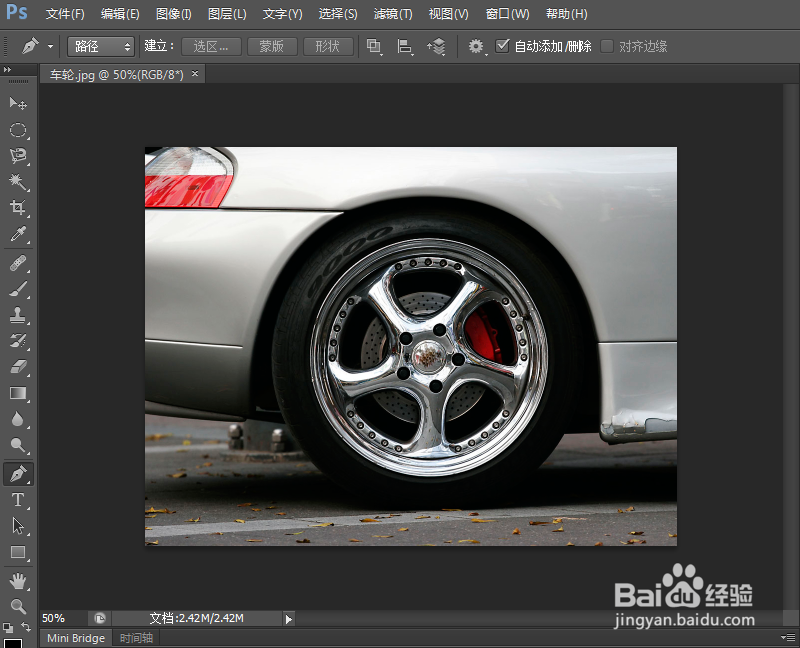Click the 形状 button
Image resolution: width=800 pixels, height=648 pixels.
pyautogui.click(x=328, y=46)
